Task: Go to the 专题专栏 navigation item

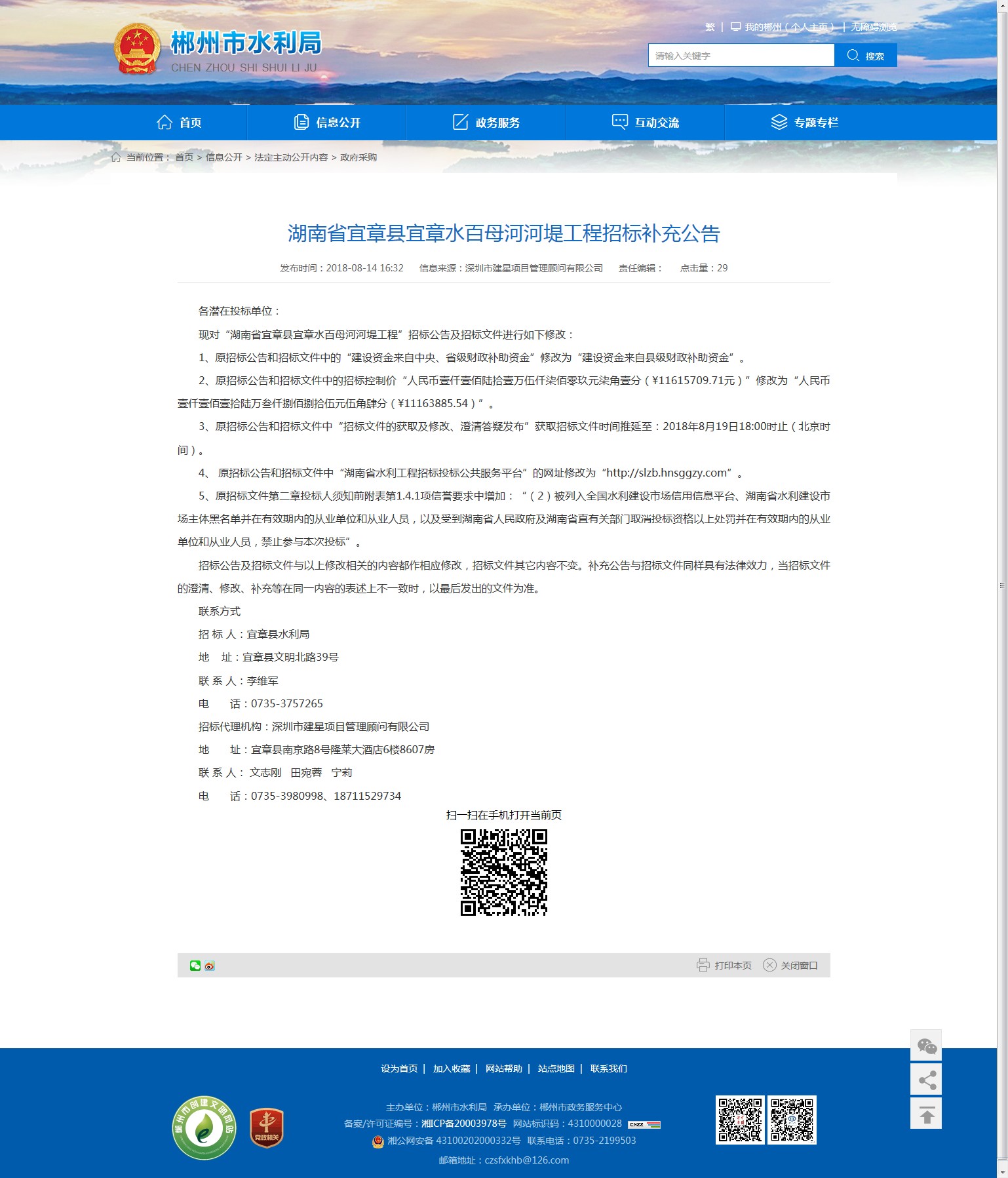Action: 805,123
